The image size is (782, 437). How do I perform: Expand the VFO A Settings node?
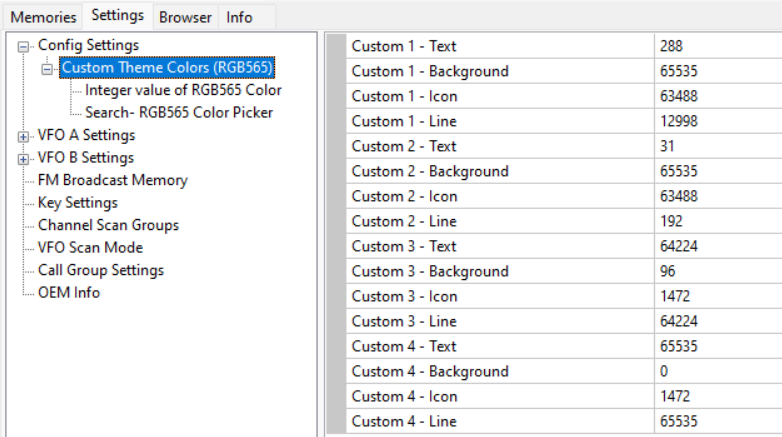[23, 137]
